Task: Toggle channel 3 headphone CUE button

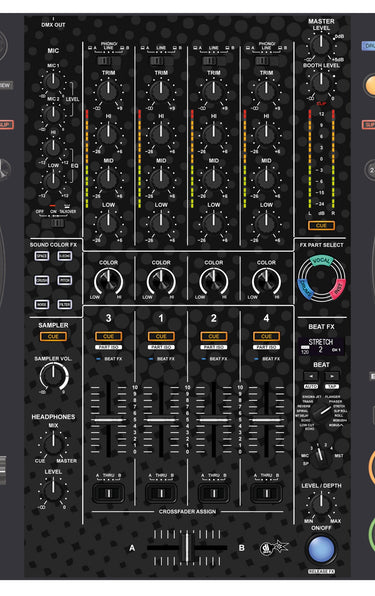Action: point(108,336)
